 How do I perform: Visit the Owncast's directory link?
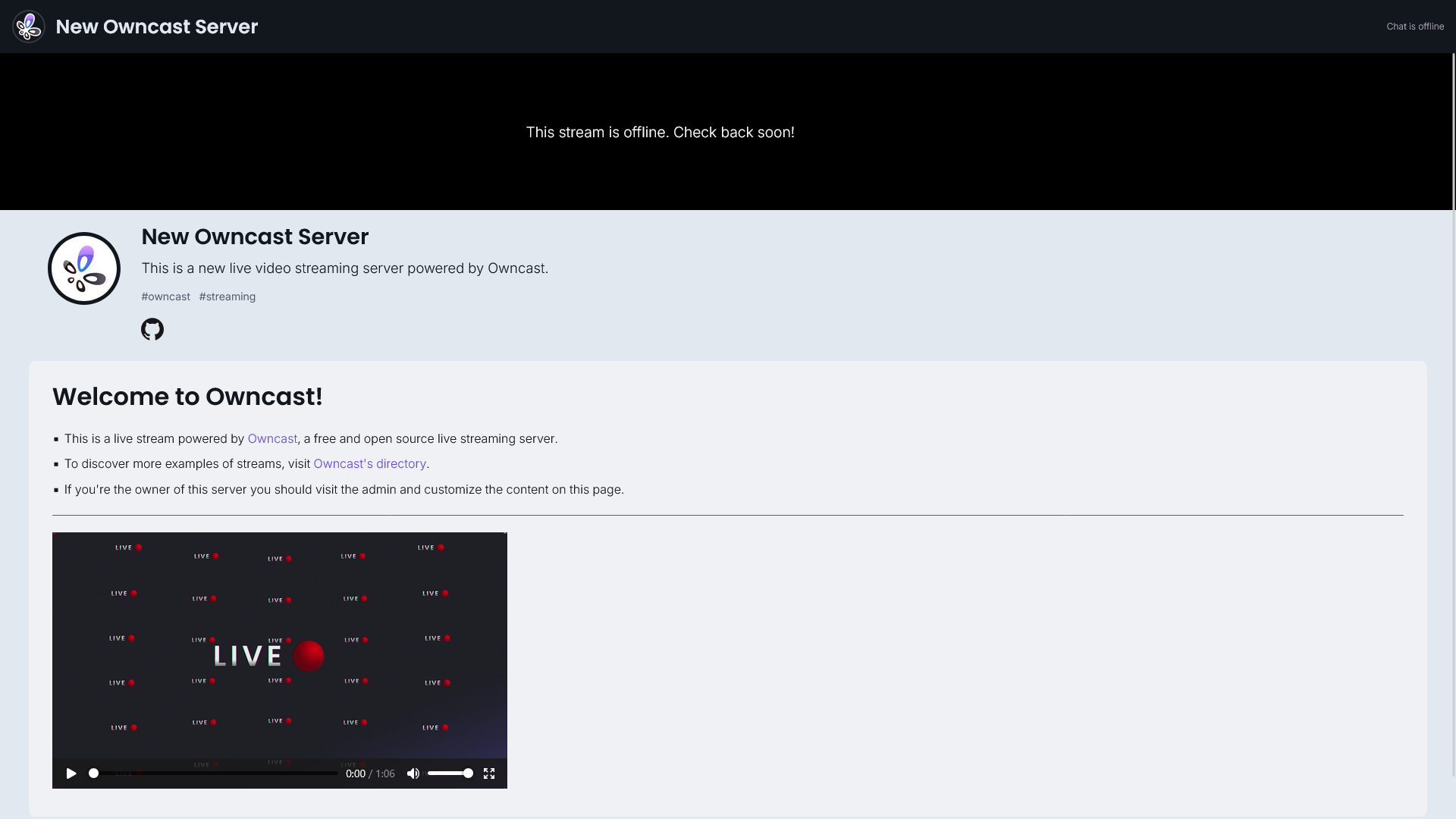tap(370, 464)
